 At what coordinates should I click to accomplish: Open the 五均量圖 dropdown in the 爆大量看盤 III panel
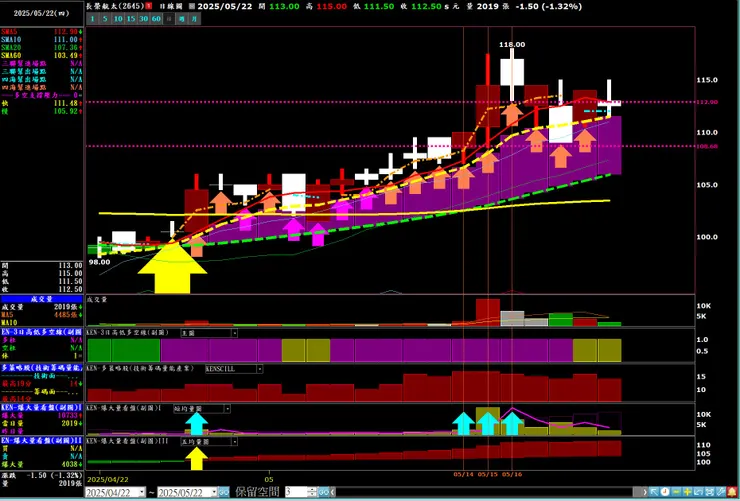[234, 442]
